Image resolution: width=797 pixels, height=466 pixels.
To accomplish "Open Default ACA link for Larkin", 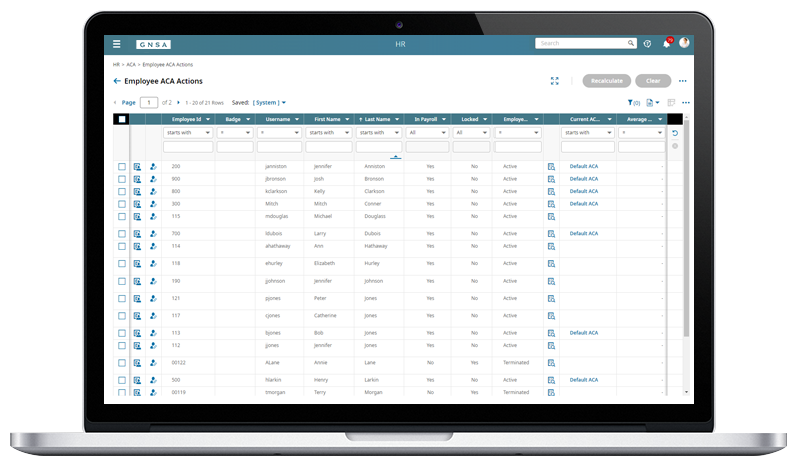I will point(584,380).
